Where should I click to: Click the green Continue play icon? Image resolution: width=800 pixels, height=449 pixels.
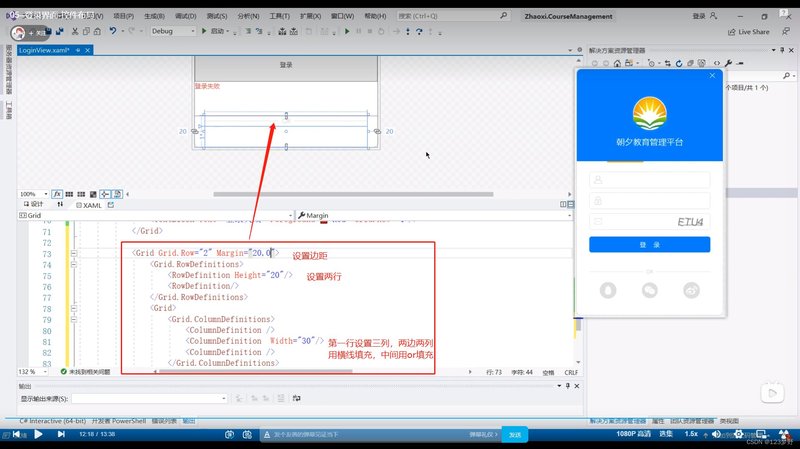(x=347, y=32)
